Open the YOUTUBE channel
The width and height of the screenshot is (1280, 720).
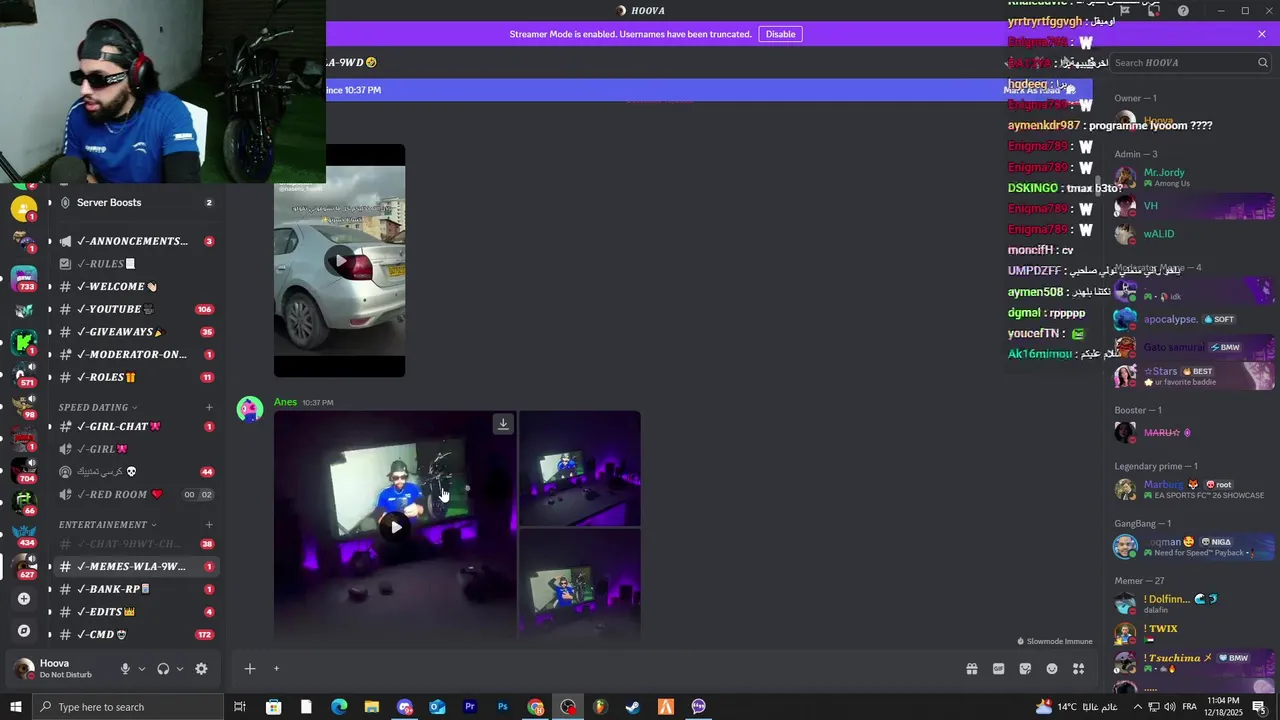[135, 309]
